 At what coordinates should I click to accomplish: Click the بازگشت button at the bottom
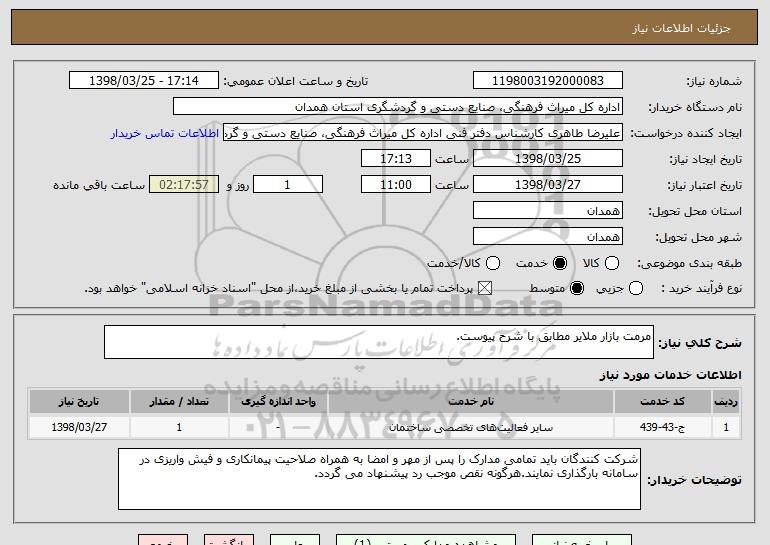click(229, 540)
